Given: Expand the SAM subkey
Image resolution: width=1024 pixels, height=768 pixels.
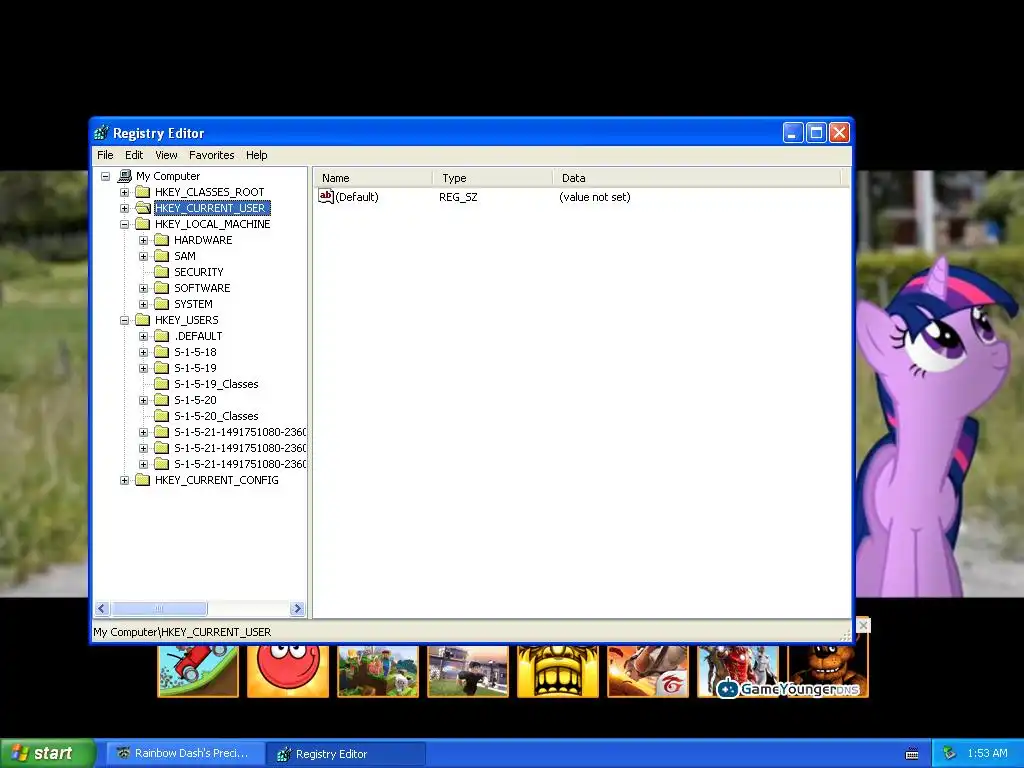Looking at the screenshot, I should click(x=144, y=256).
